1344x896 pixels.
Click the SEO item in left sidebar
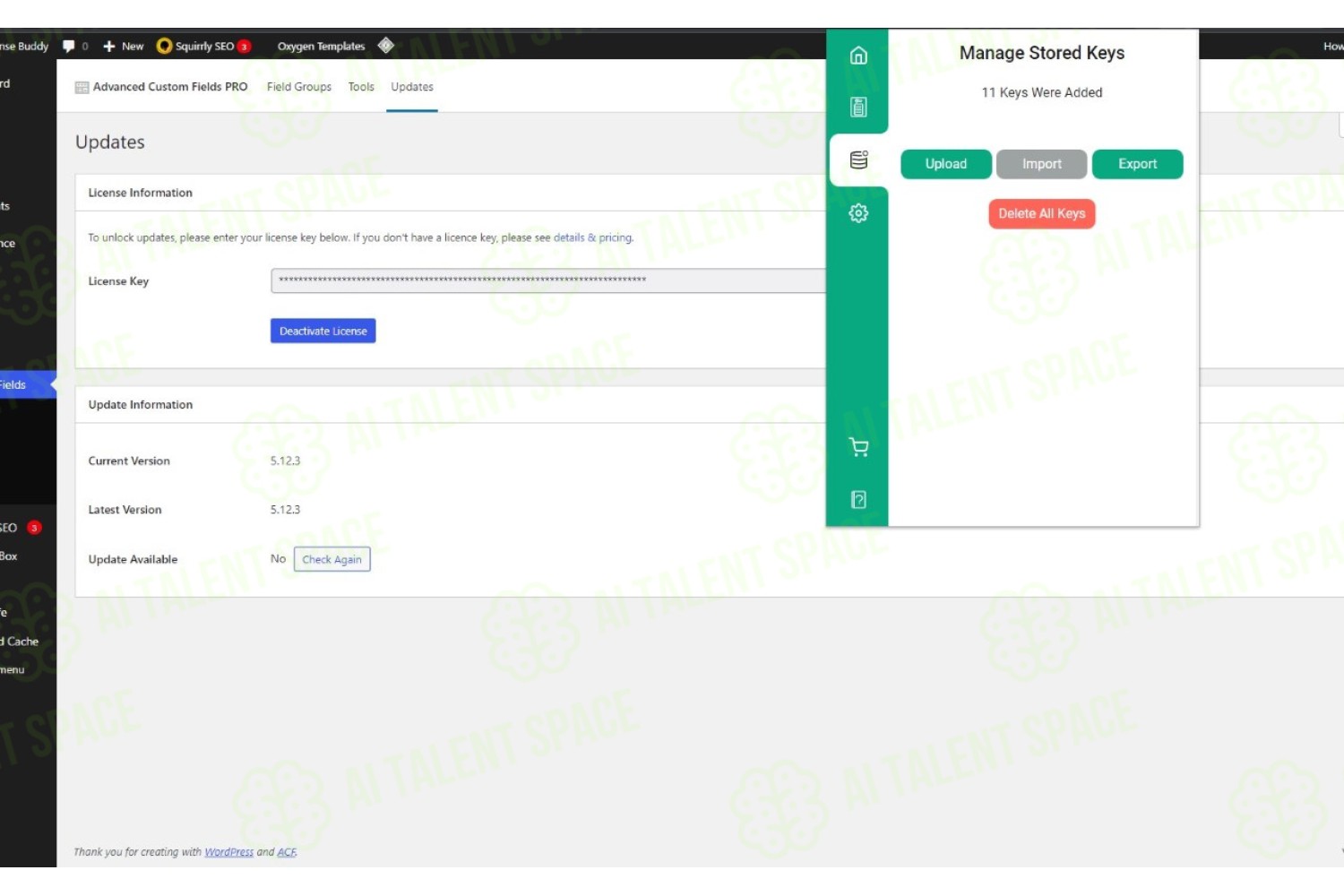pyautogui.click(x=9, y=528)
